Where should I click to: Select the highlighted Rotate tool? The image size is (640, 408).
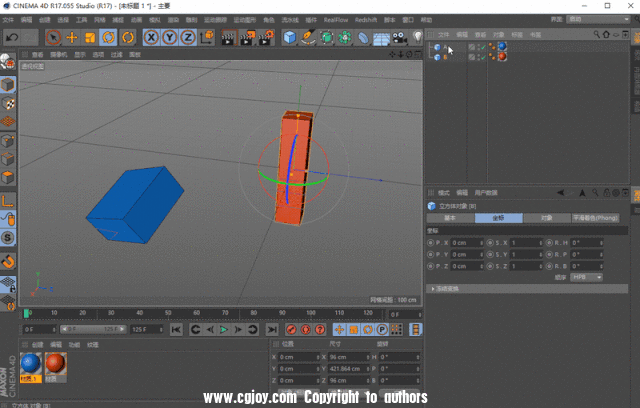(108, 38)
